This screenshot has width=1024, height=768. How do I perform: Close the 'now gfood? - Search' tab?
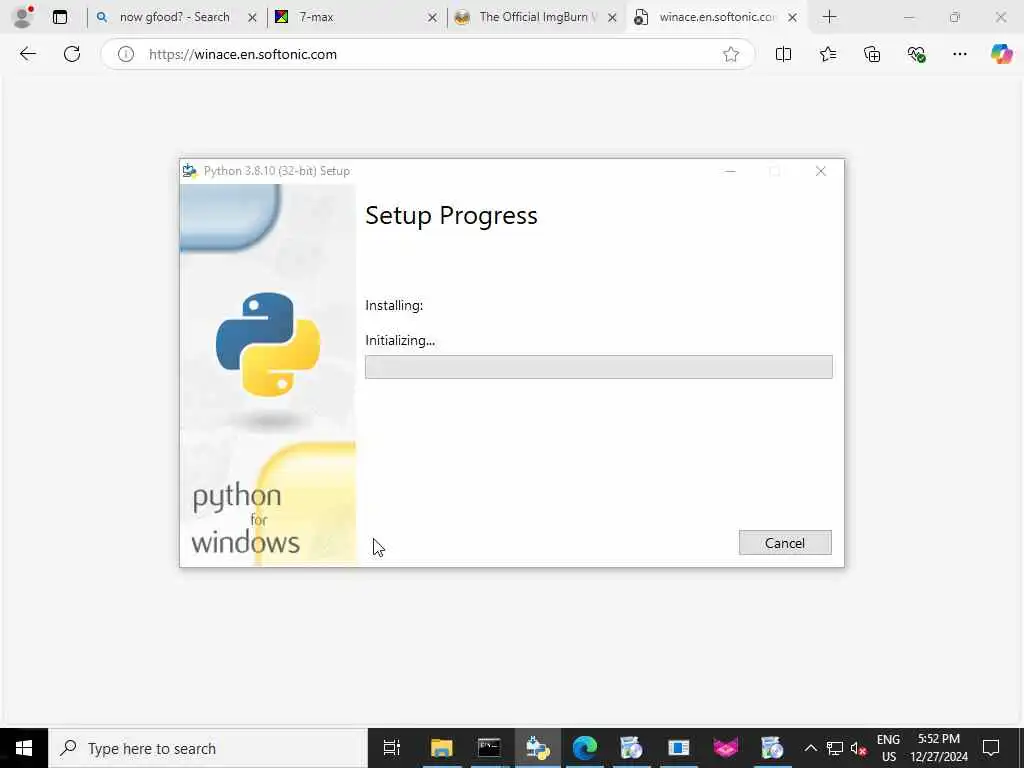252,18
